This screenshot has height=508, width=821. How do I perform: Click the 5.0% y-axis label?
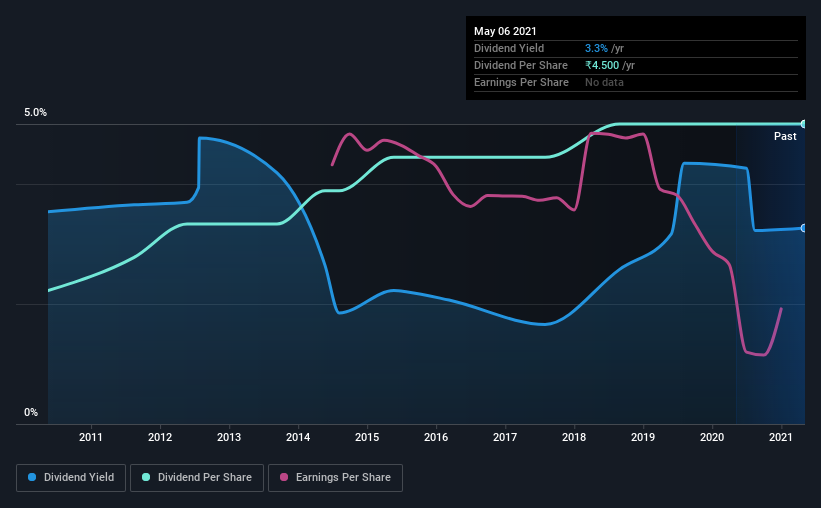click(35, 113)
